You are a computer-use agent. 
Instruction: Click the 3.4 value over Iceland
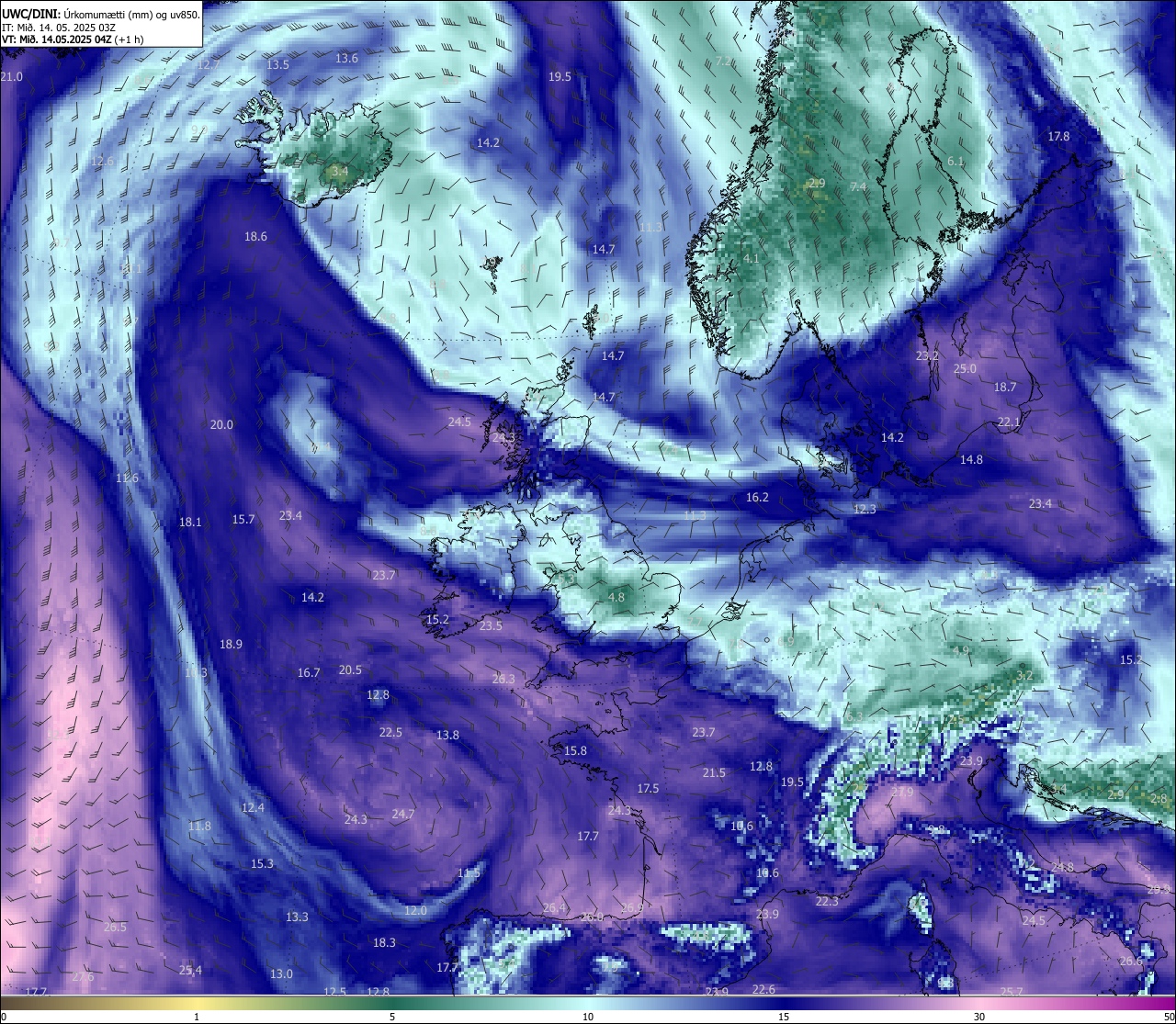tap(339, 171)
